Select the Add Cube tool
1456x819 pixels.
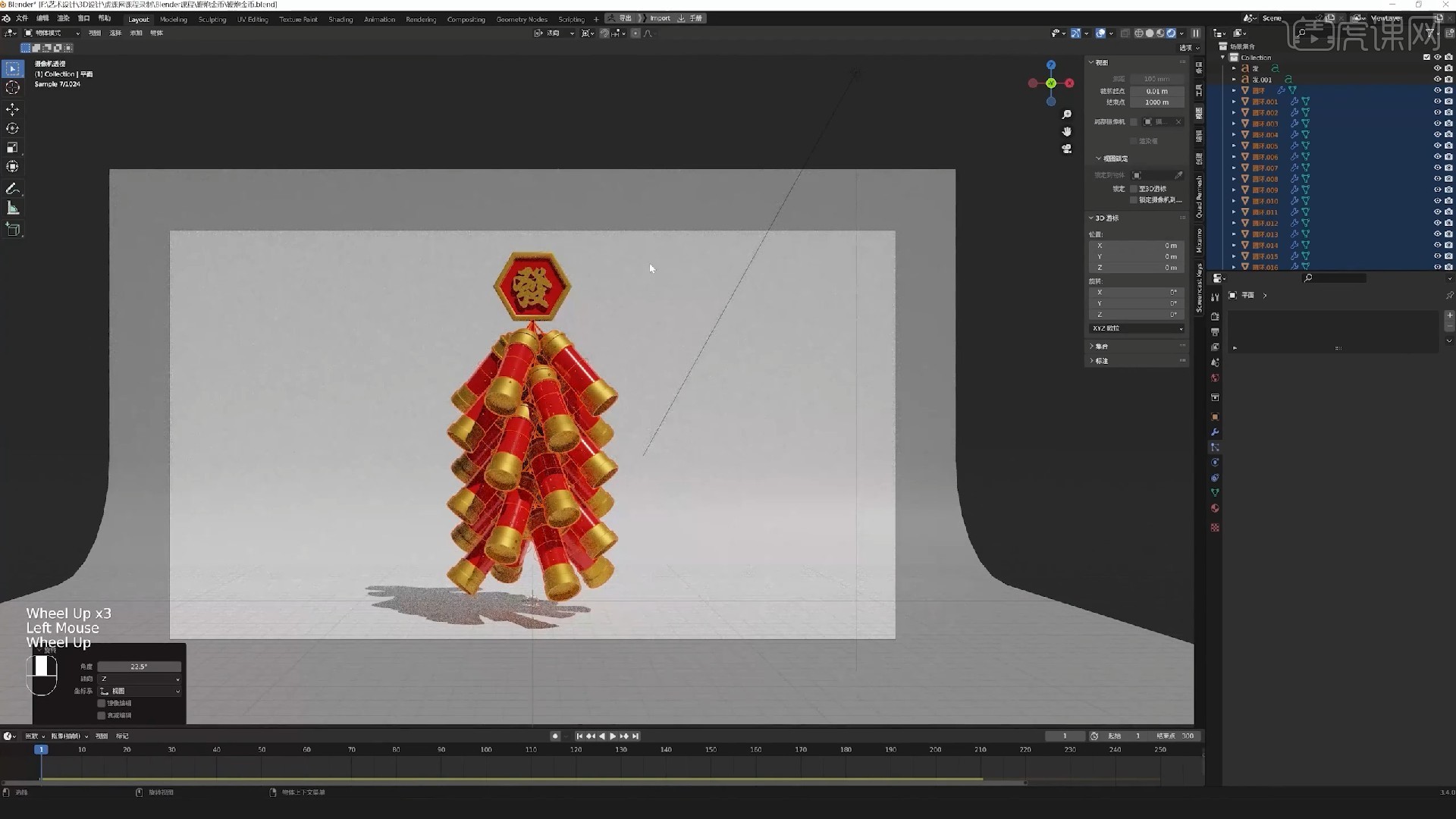tap(12, 229)
